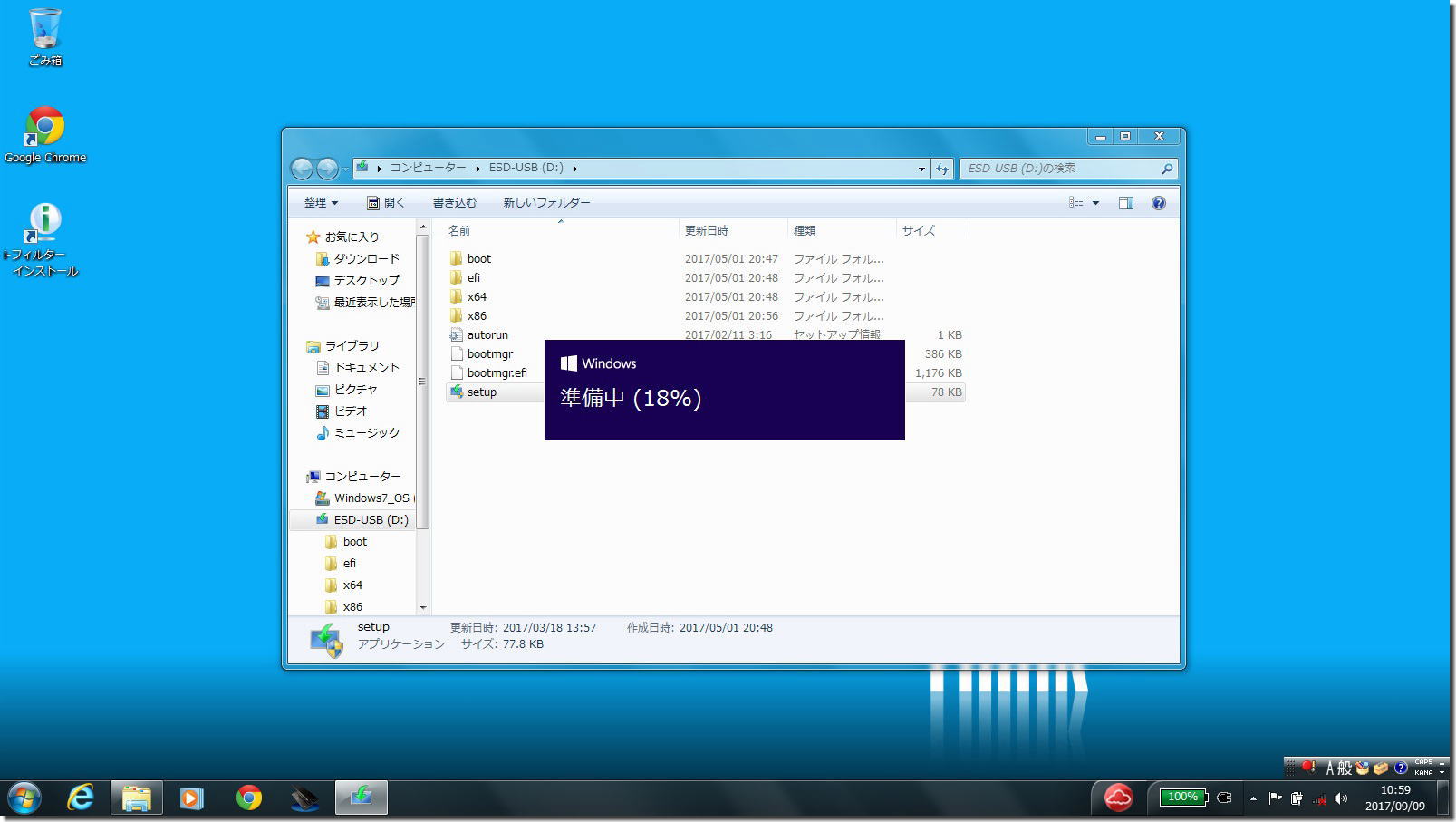Click the Explorer Back arrow button
The height and width of the screenshot is (822, 1456).
point(302,168)
